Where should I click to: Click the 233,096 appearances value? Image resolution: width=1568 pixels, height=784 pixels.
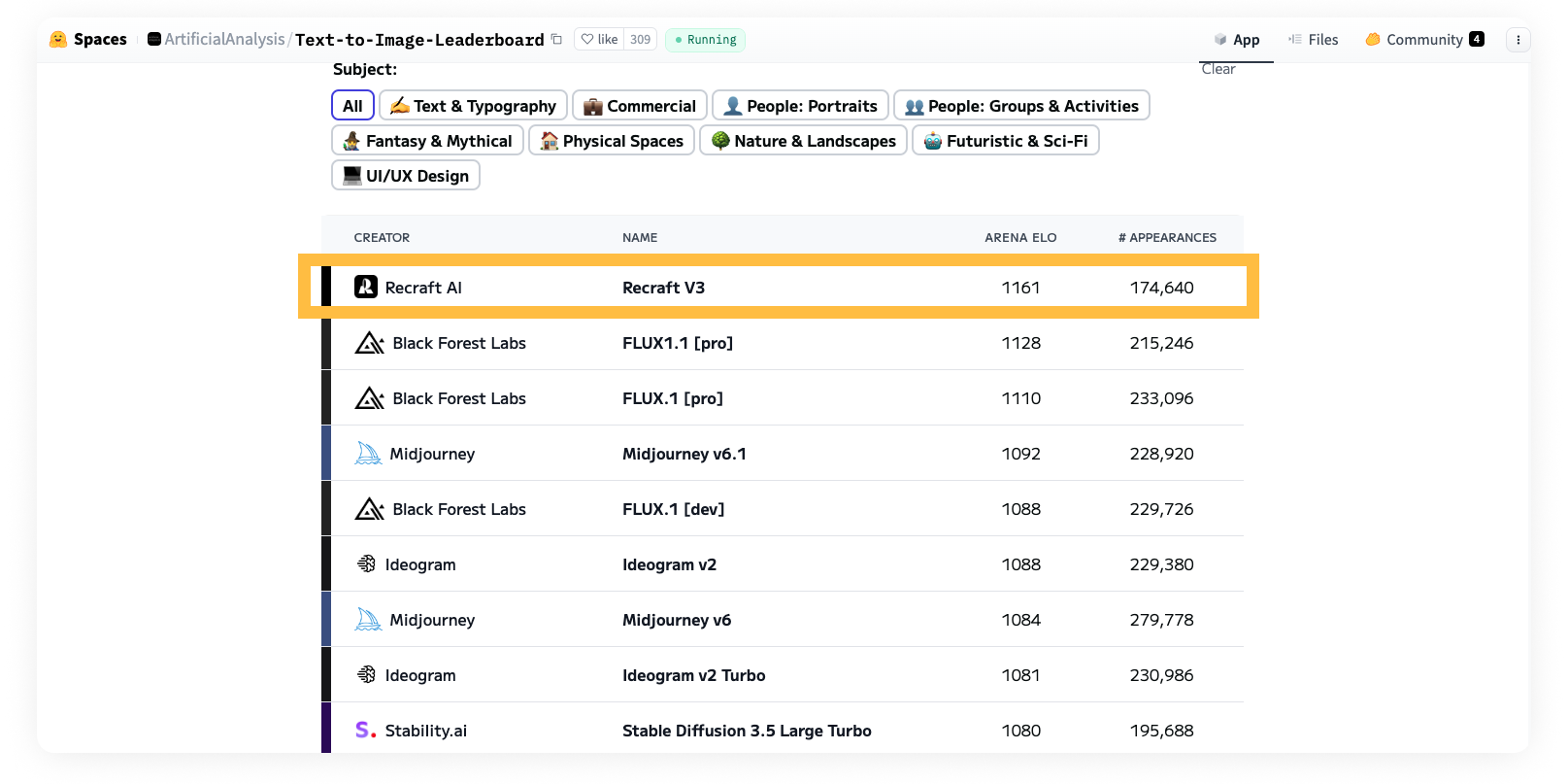click(x=1161, y=398)
